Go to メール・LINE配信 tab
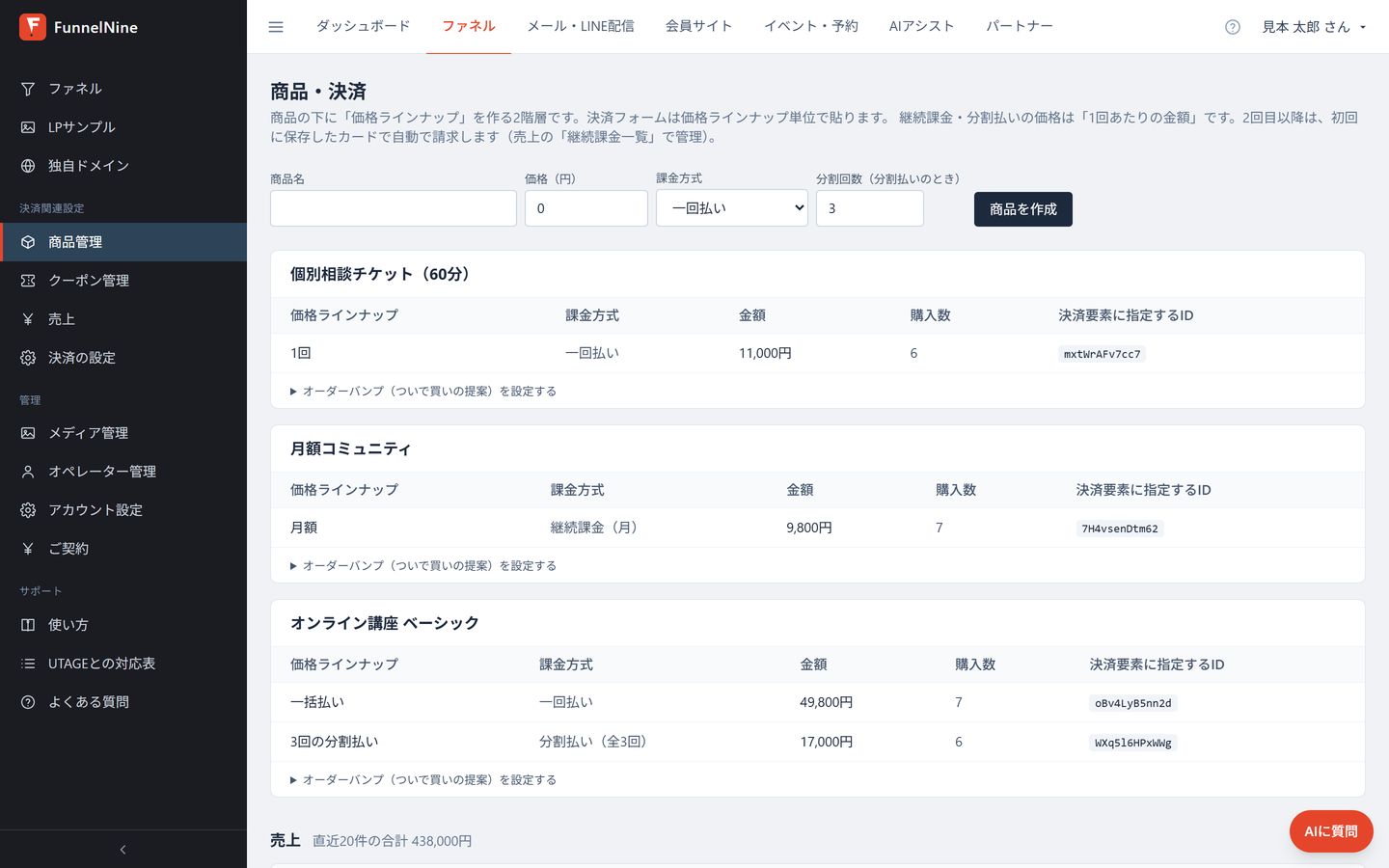Screen dimensions: 1389x868 point(581,26)
